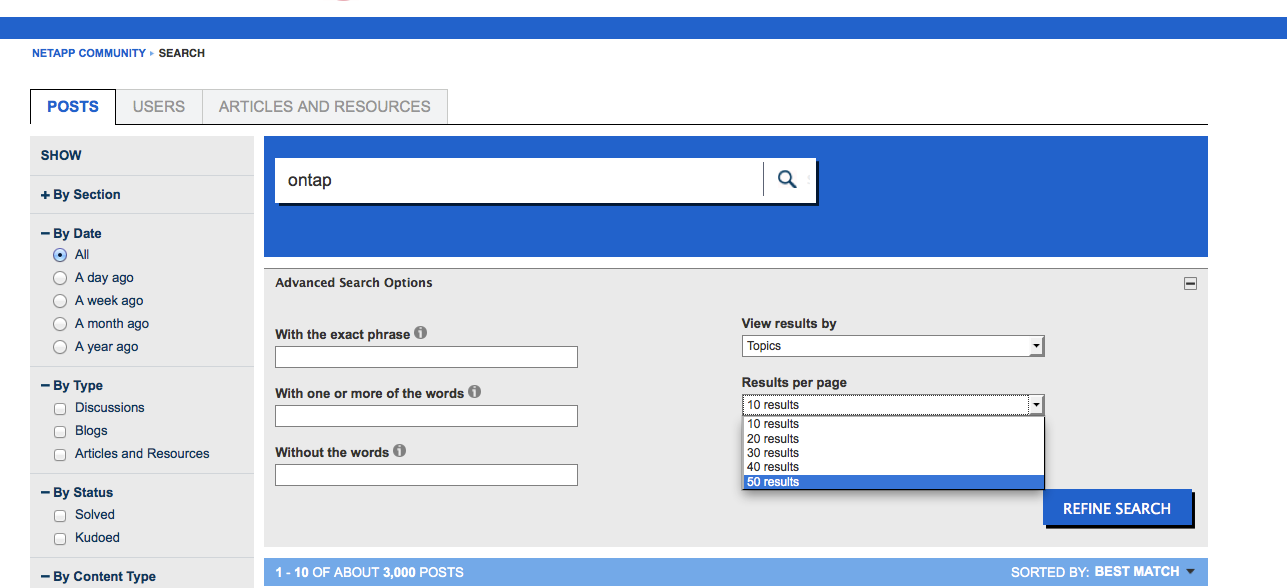Choose 10 results from the dropdown list
Screen dimensions: 1287x588
893,424
